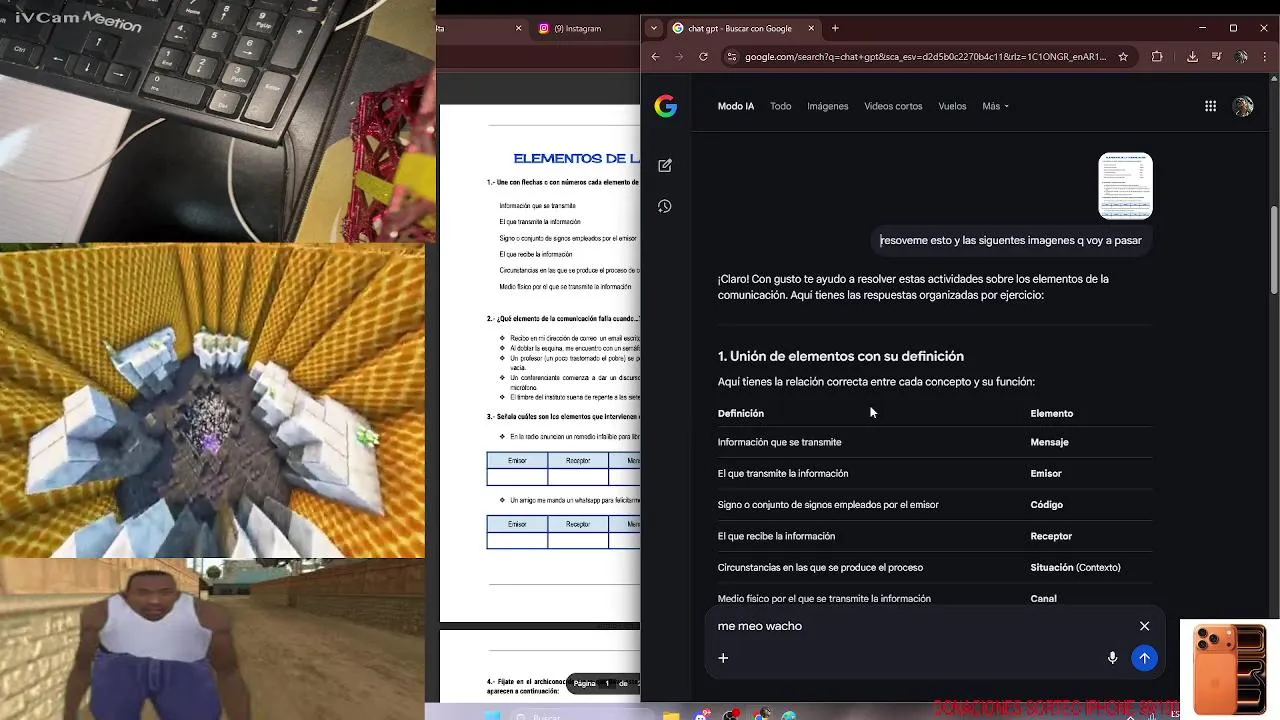Go back in Chrome
Image resolution: width=1280 pixels, height=720 pixels.
[655, 57]
